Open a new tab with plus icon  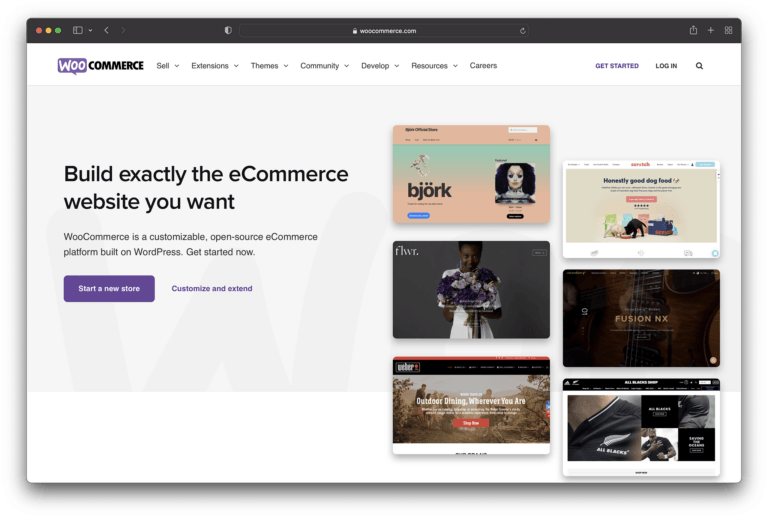(x=711, y=31)
